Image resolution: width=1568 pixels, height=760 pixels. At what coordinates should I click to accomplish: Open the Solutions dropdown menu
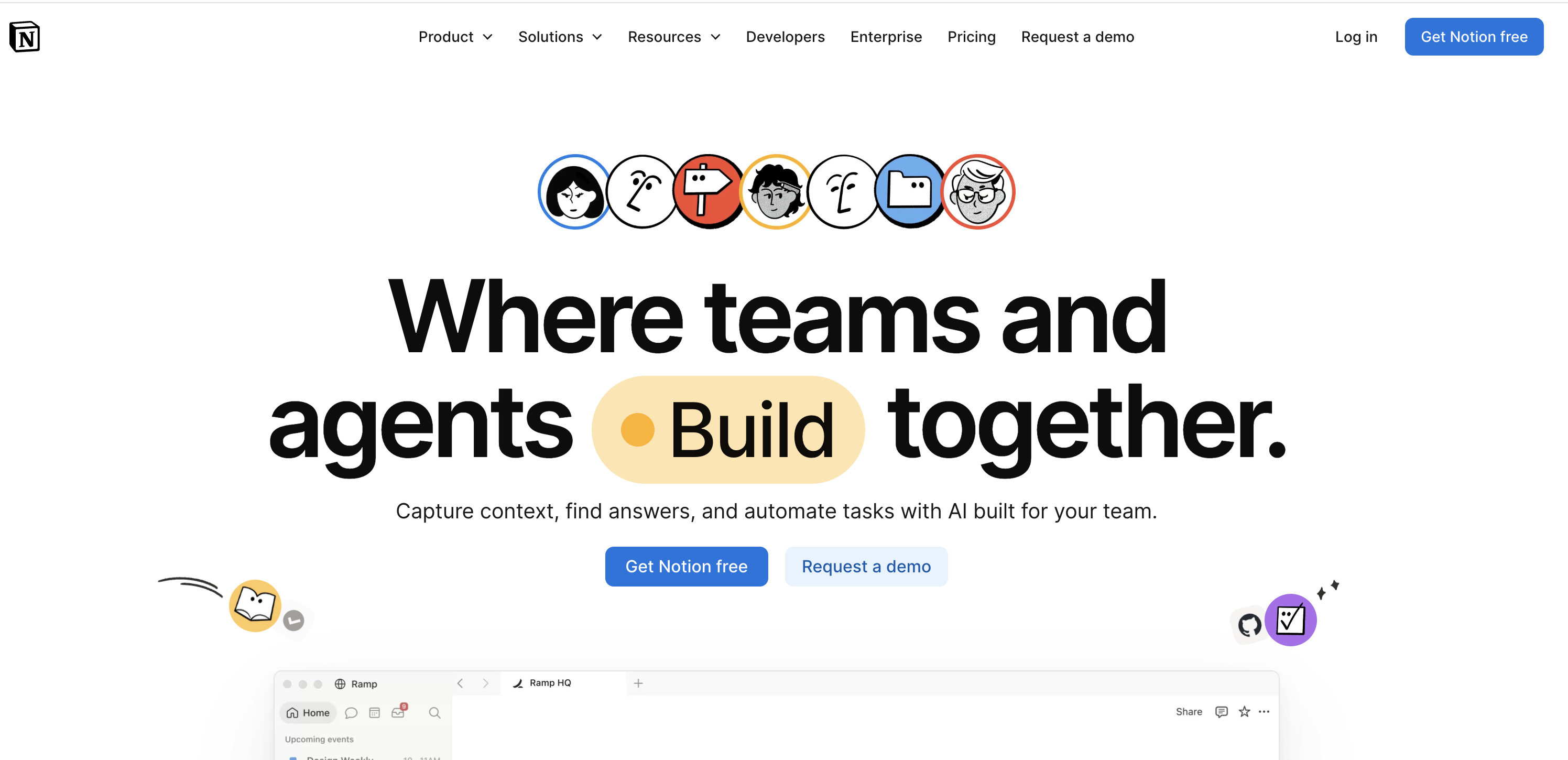pyautogui.click(x=560, y=37)
